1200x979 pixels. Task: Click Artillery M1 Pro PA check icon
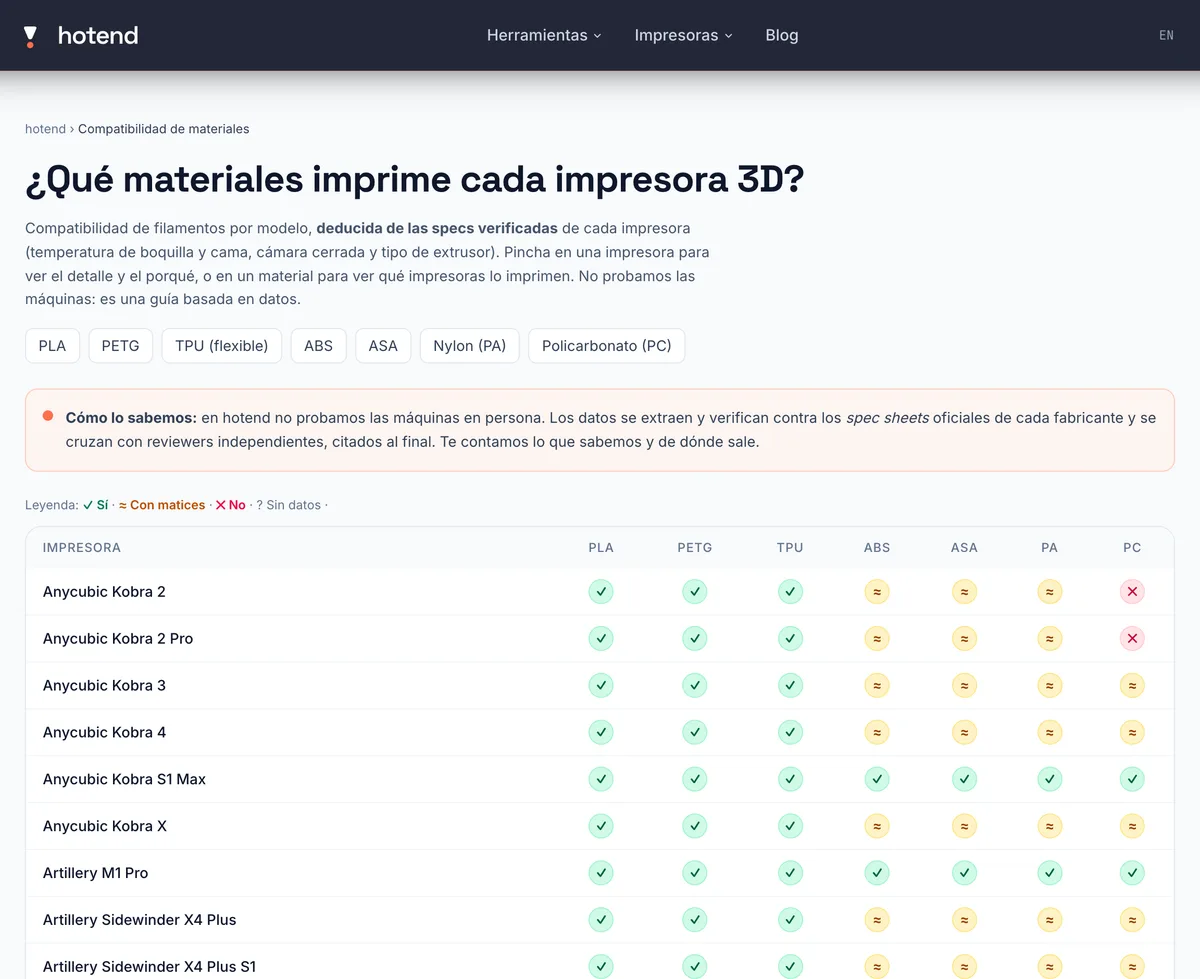tap(1049, 874)
